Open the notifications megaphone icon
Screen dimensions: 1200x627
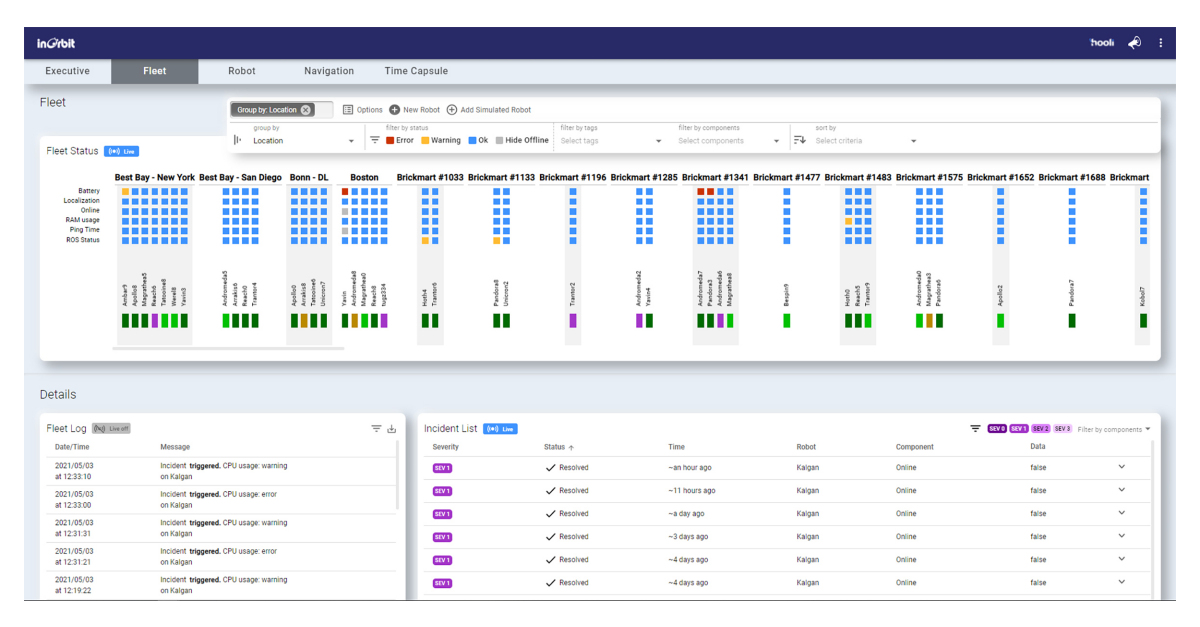click(1135, 43)
